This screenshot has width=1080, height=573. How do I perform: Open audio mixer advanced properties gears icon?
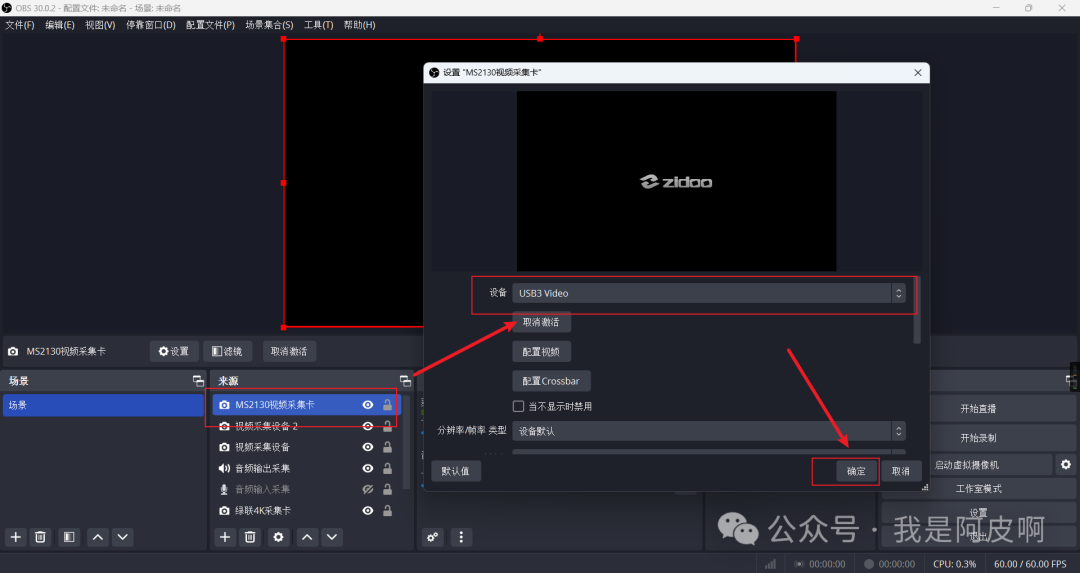433,537
